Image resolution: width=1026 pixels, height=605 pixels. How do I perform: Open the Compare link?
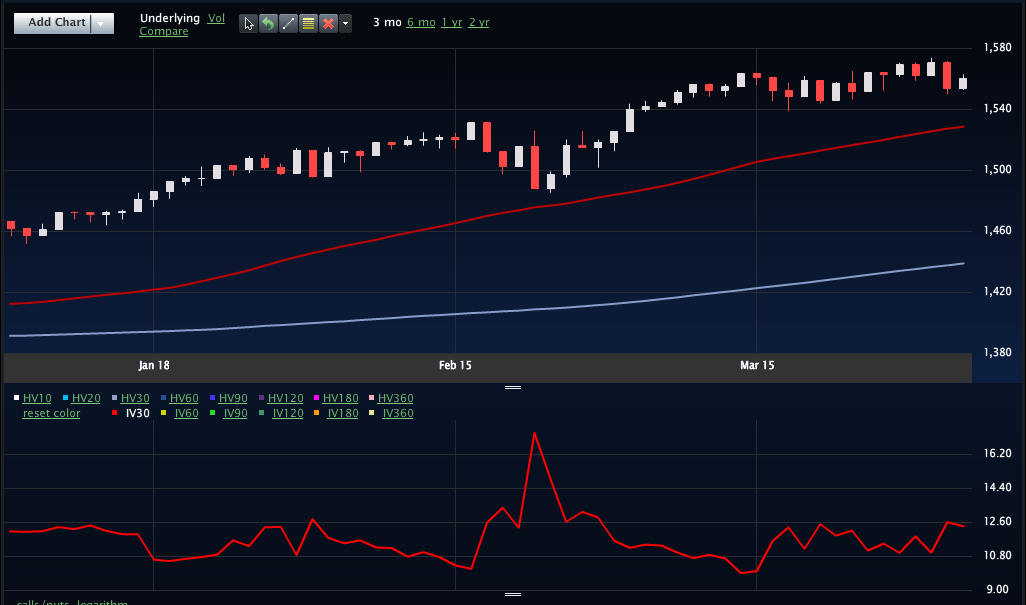[163, 32]
